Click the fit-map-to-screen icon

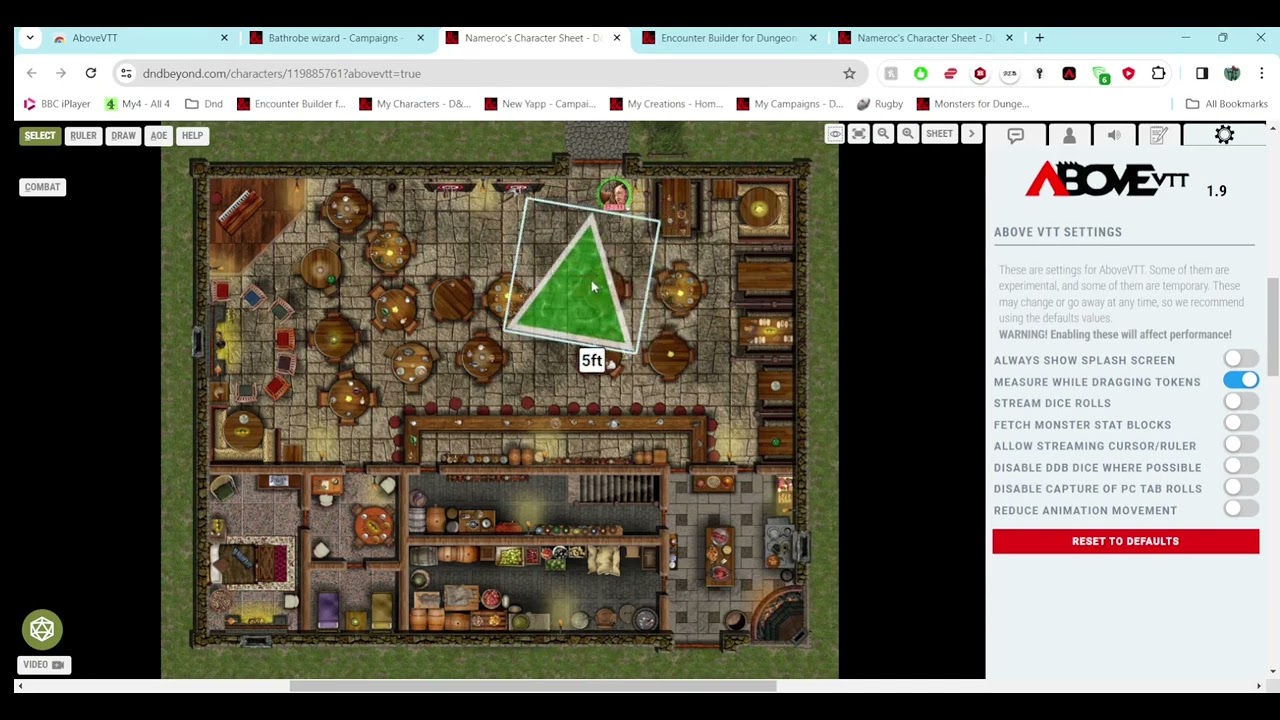coord(859,134)
